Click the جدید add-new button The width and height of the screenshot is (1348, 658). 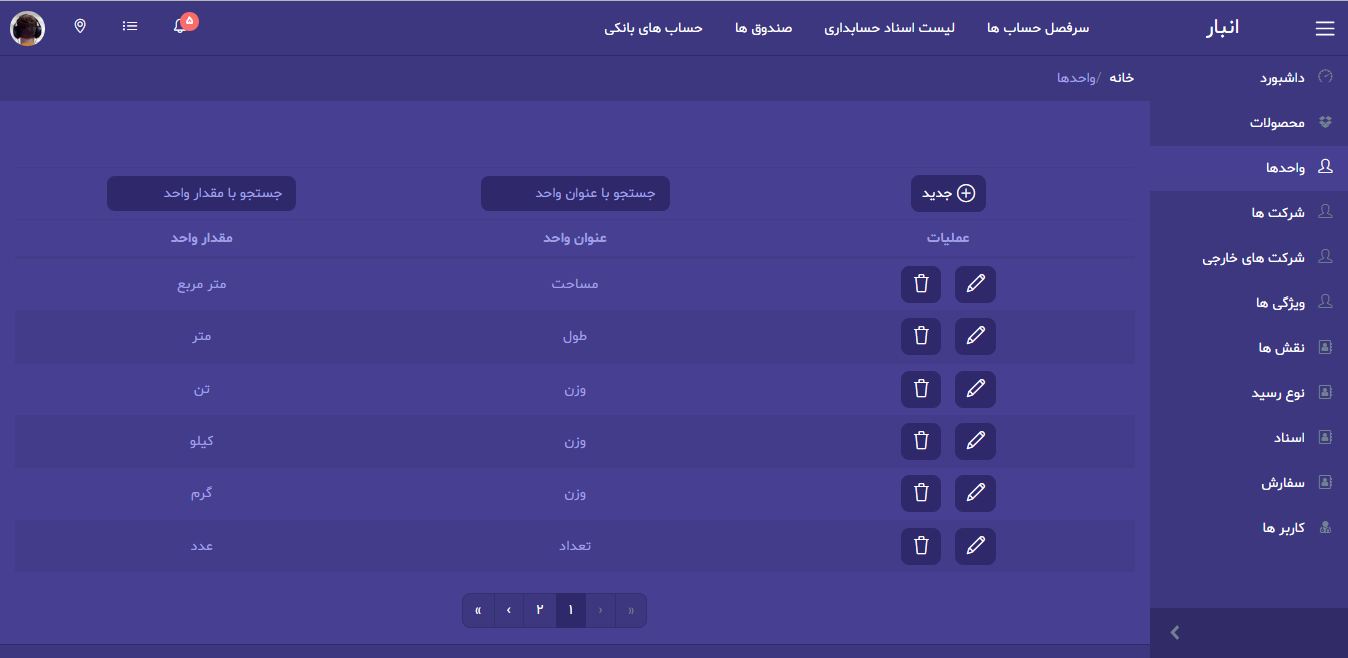coord(948,193)
